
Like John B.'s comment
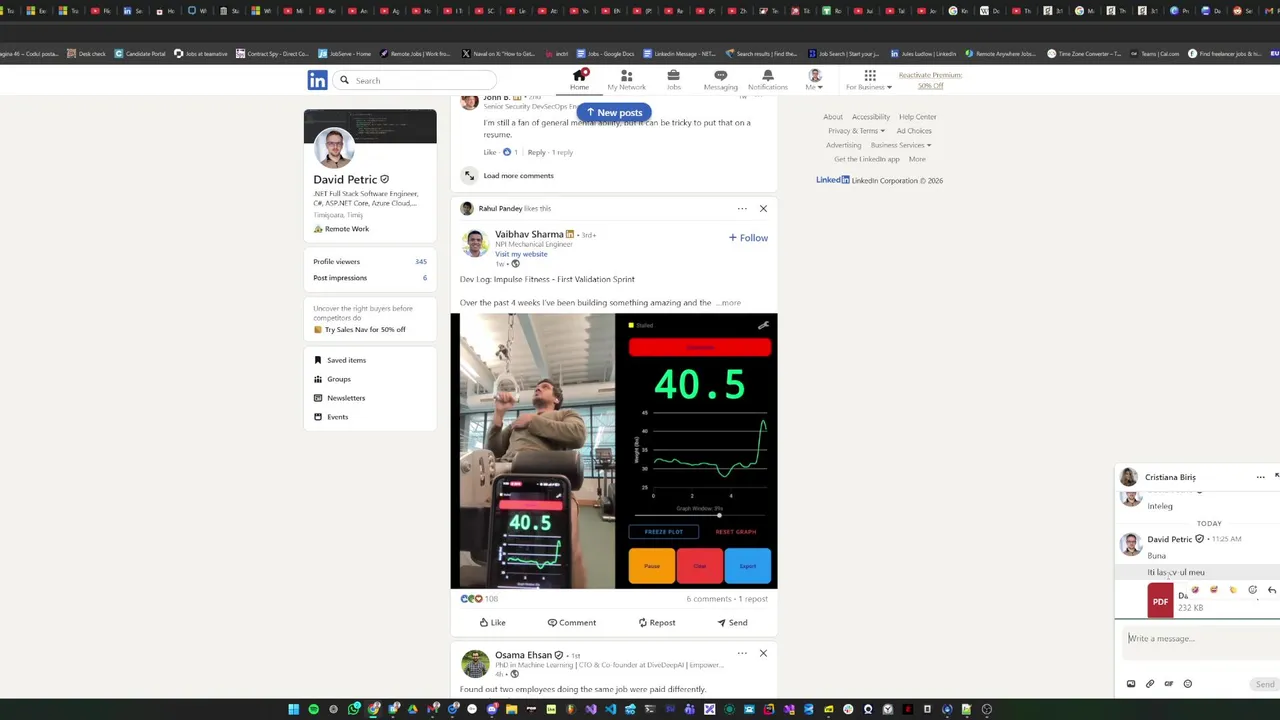click(490, 152)
